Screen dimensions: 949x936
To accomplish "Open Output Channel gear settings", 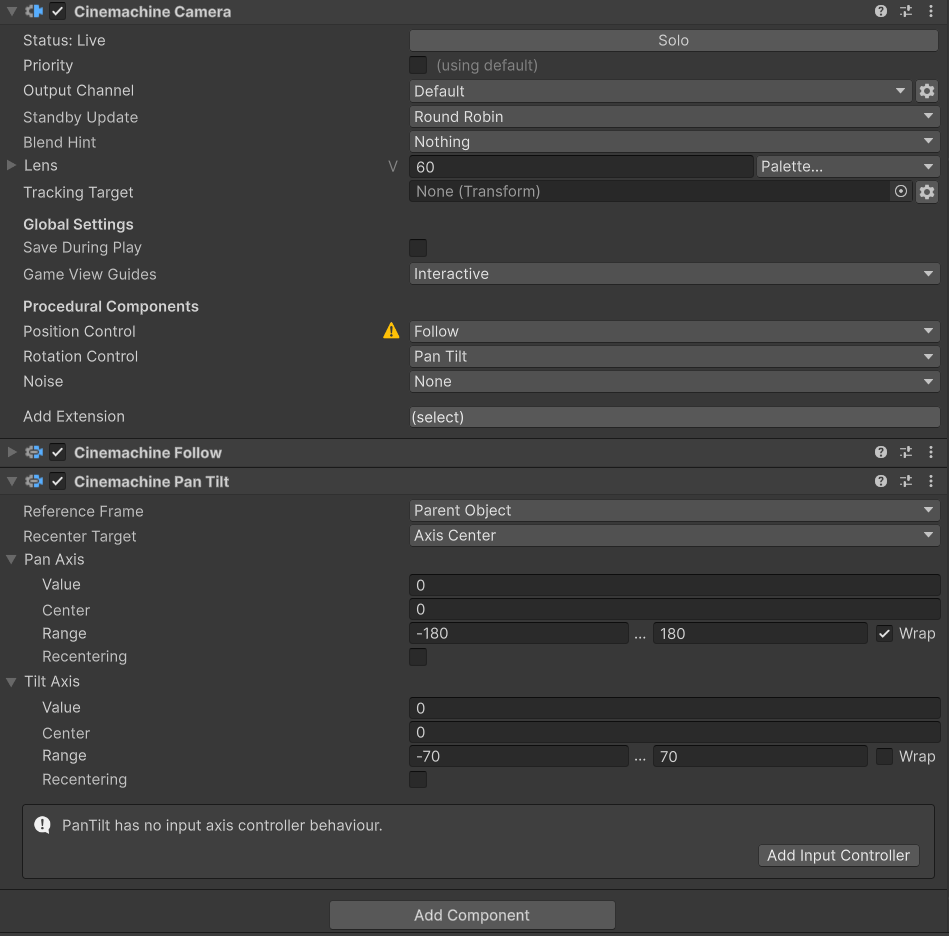I will coord(927,91).
